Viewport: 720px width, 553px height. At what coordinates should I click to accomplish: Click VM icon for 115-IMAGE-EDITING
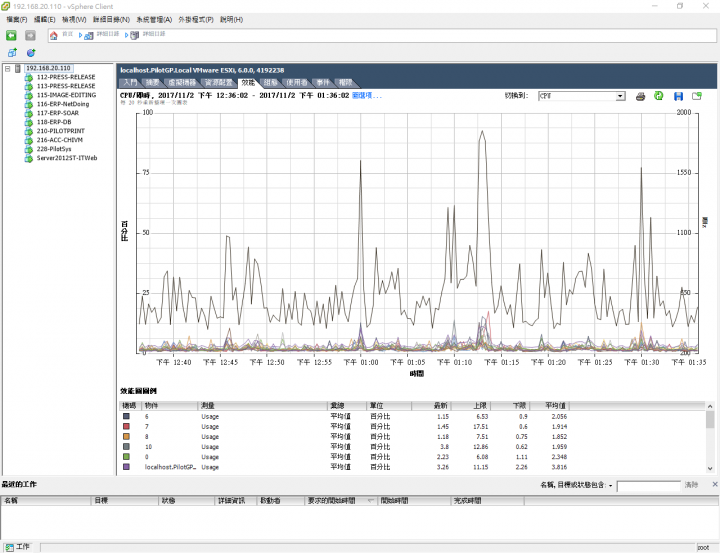(28, 95)
